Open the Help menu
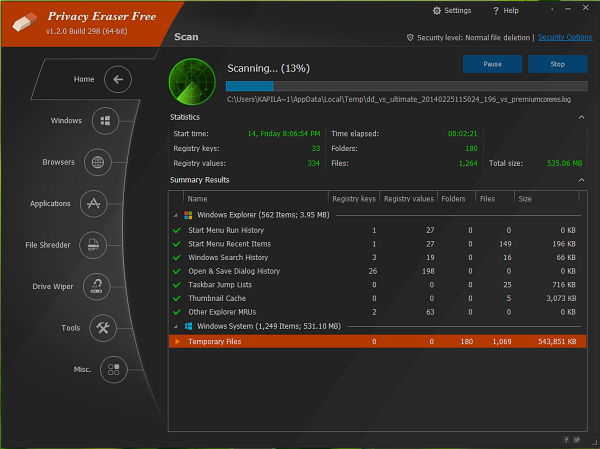 click(x=505, y=11)
